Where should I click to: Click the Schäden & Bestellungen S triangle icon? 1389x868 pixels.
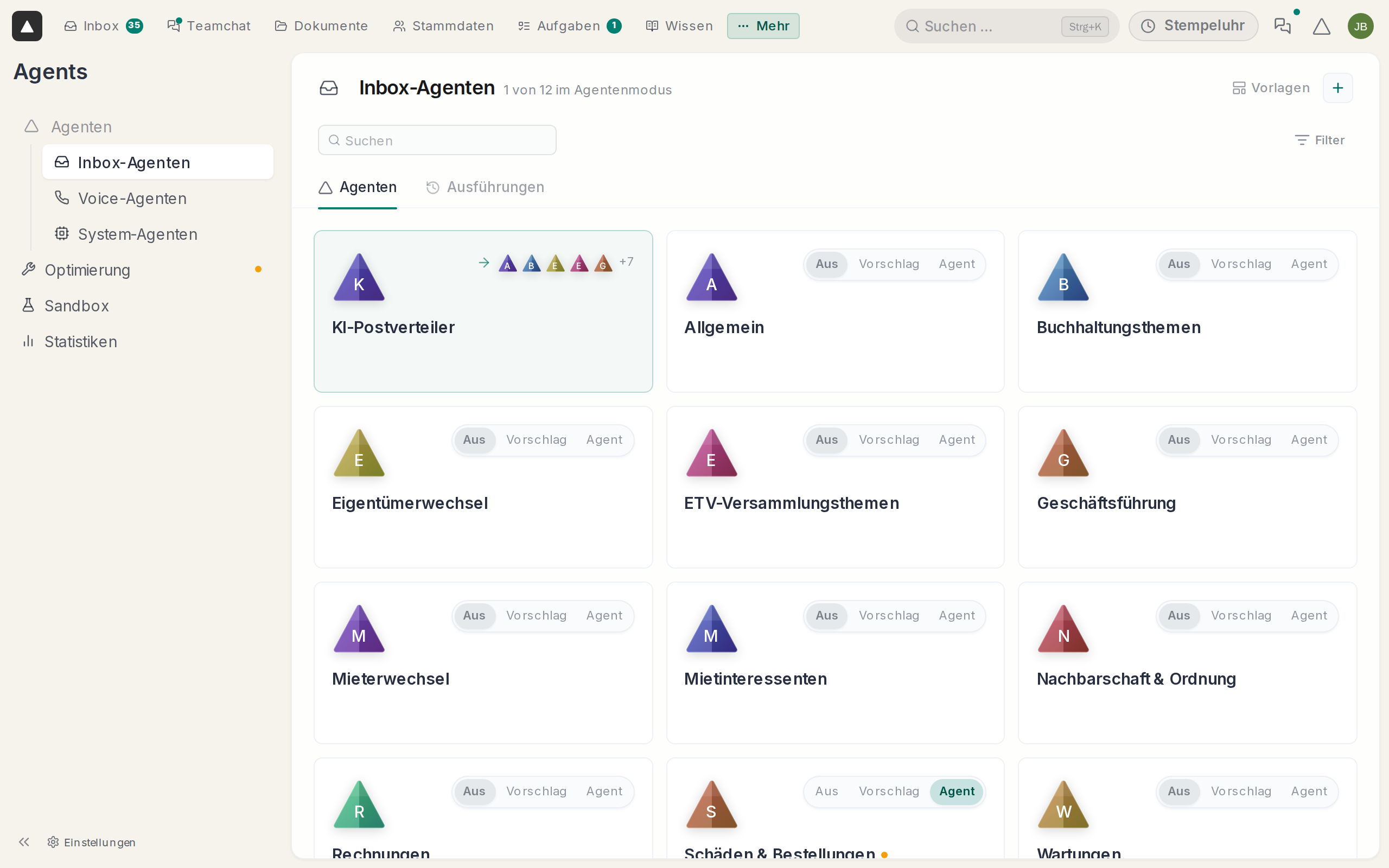pos(711,805)
